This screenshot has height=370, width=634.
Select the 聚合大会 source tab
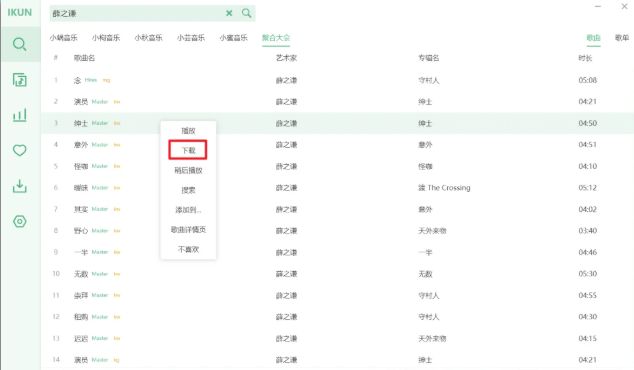(276, 38)
